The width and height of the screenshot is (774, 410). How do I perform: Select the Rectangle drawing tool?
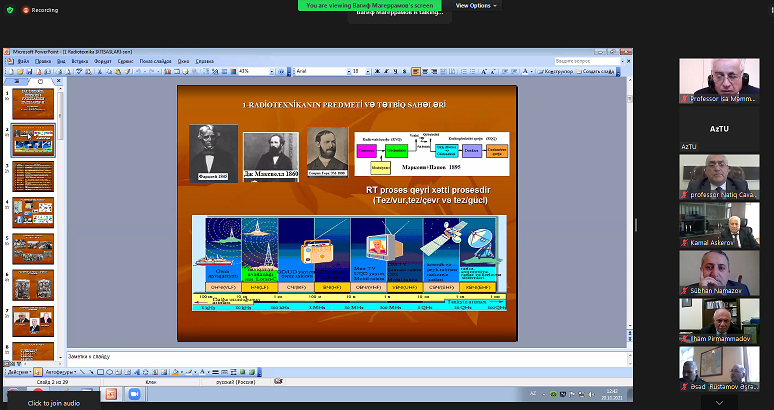tap(100, 372)
